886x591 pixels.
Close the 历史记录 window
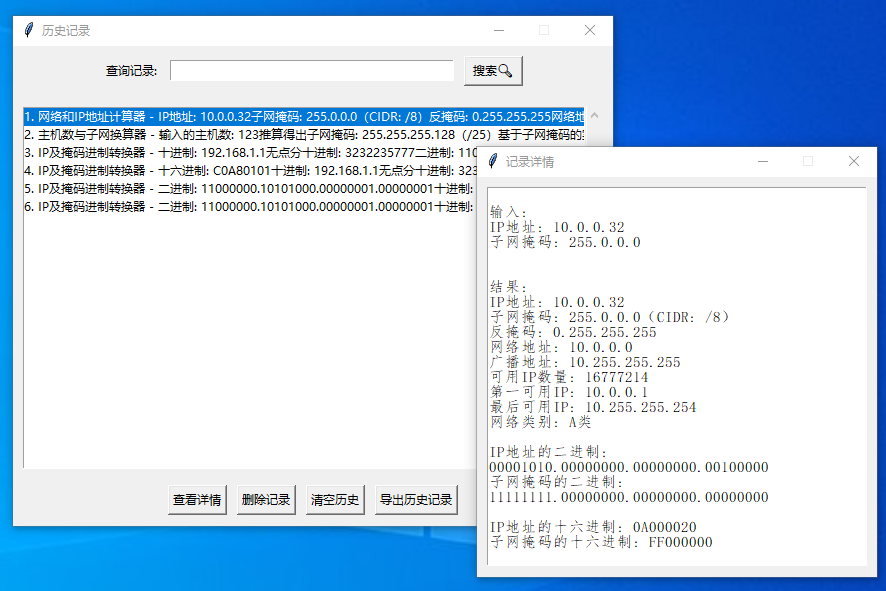(590, 30)
